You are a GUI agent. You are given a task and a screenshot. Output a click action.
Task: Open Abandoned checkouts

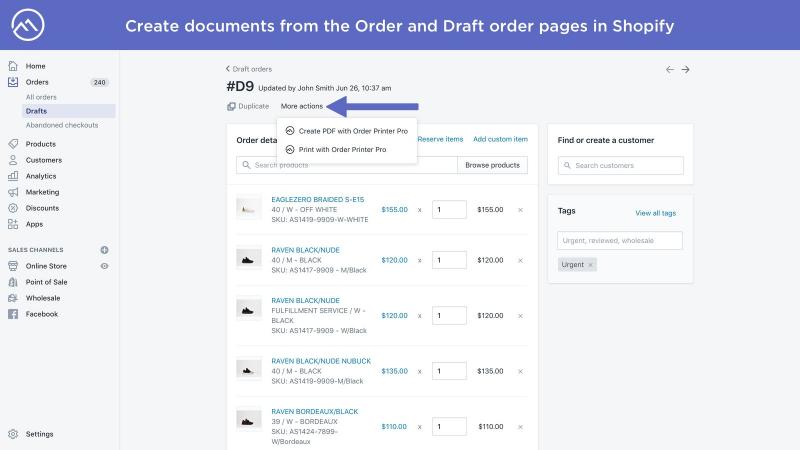(62, 125)
